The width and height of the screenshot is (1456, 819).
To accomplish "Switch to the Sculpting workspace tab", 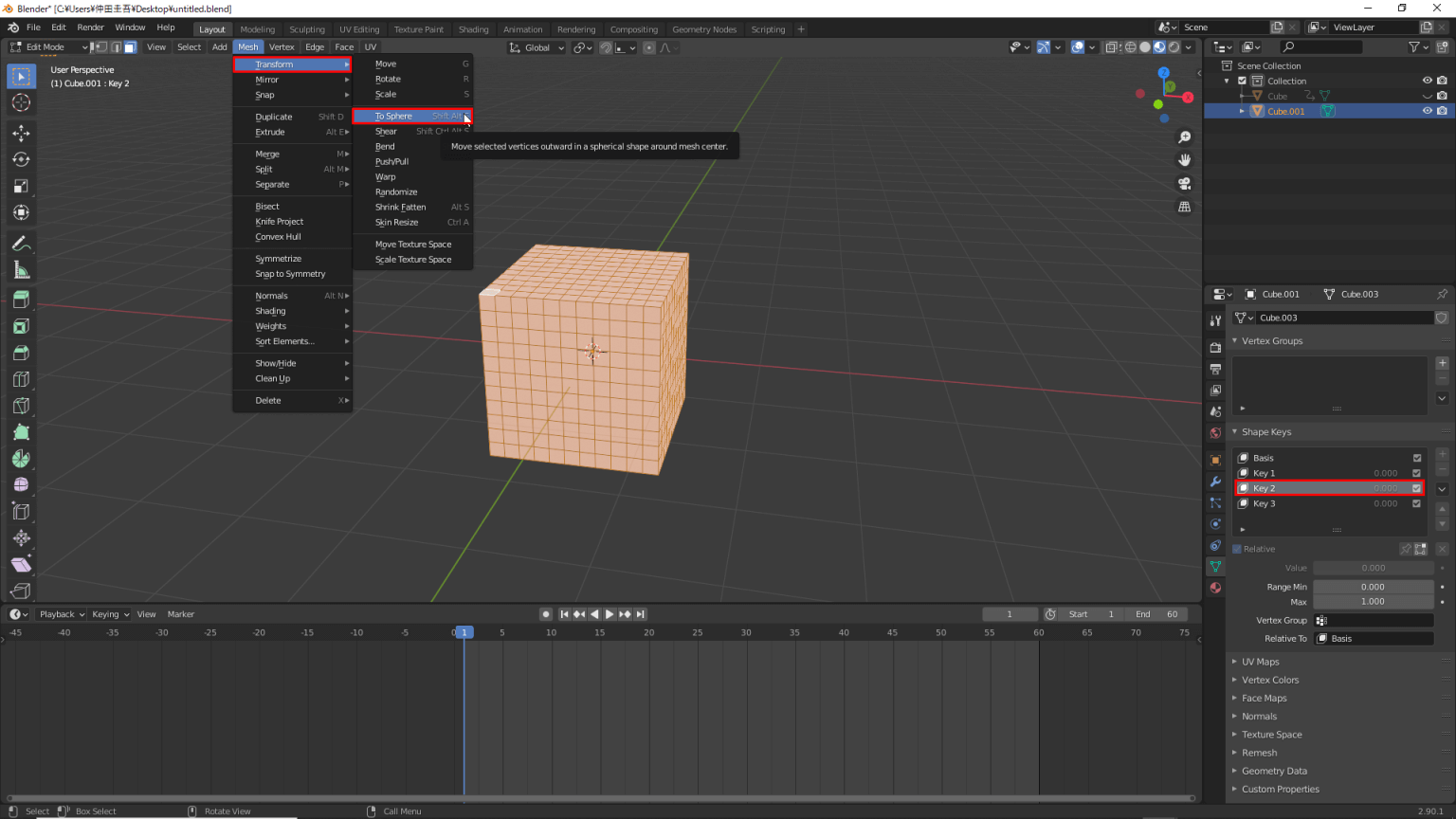I will (x=306, y=29).
